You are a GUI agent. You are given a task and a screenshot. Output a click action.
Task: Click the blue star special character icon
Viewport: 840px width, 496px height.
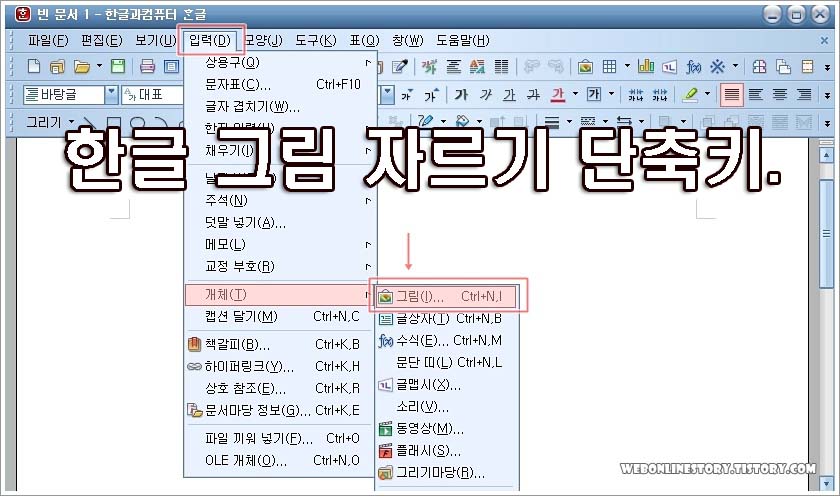tap(717, 66)
